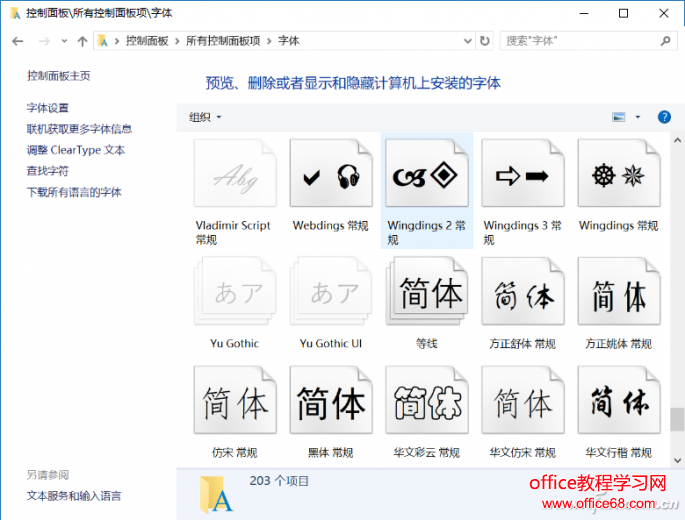Viewport: 685px width, 520px height.
Task: Click the fonts folder icon in address bar
Action: point(103,41)
